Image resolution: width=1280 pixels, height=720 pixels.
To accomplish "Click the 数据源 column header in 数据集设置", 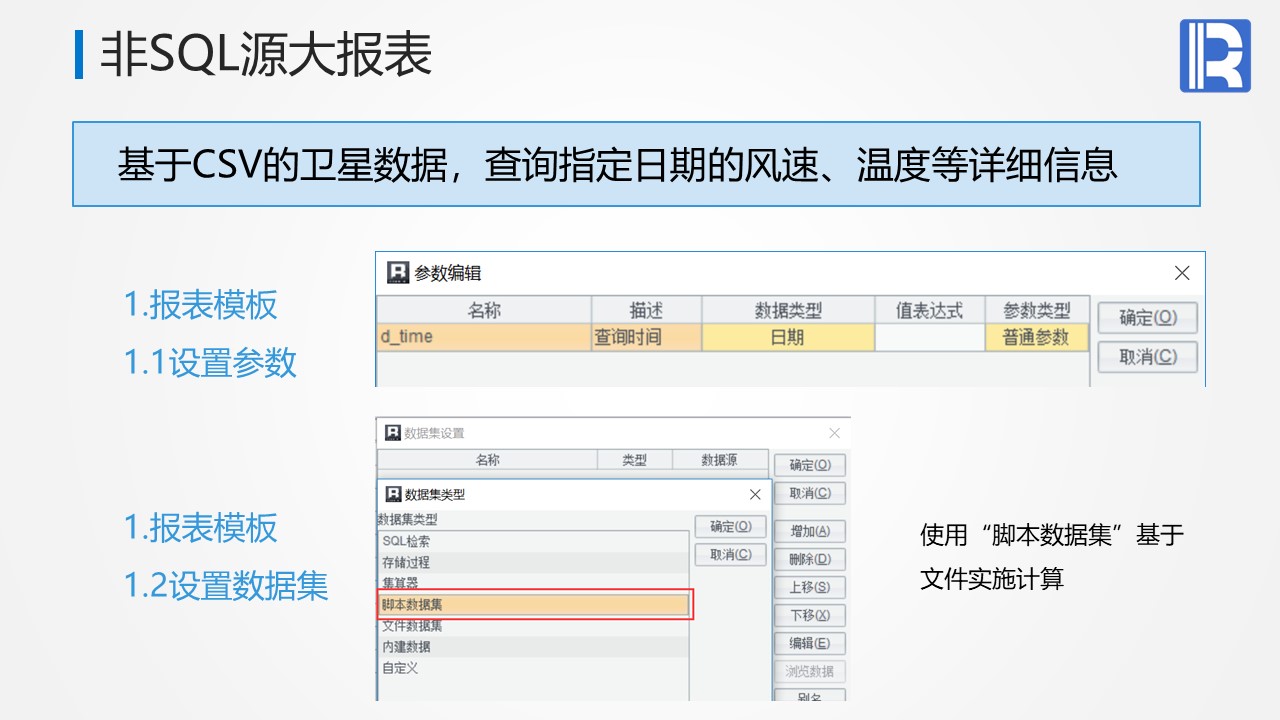I will (x=720, y=460).
